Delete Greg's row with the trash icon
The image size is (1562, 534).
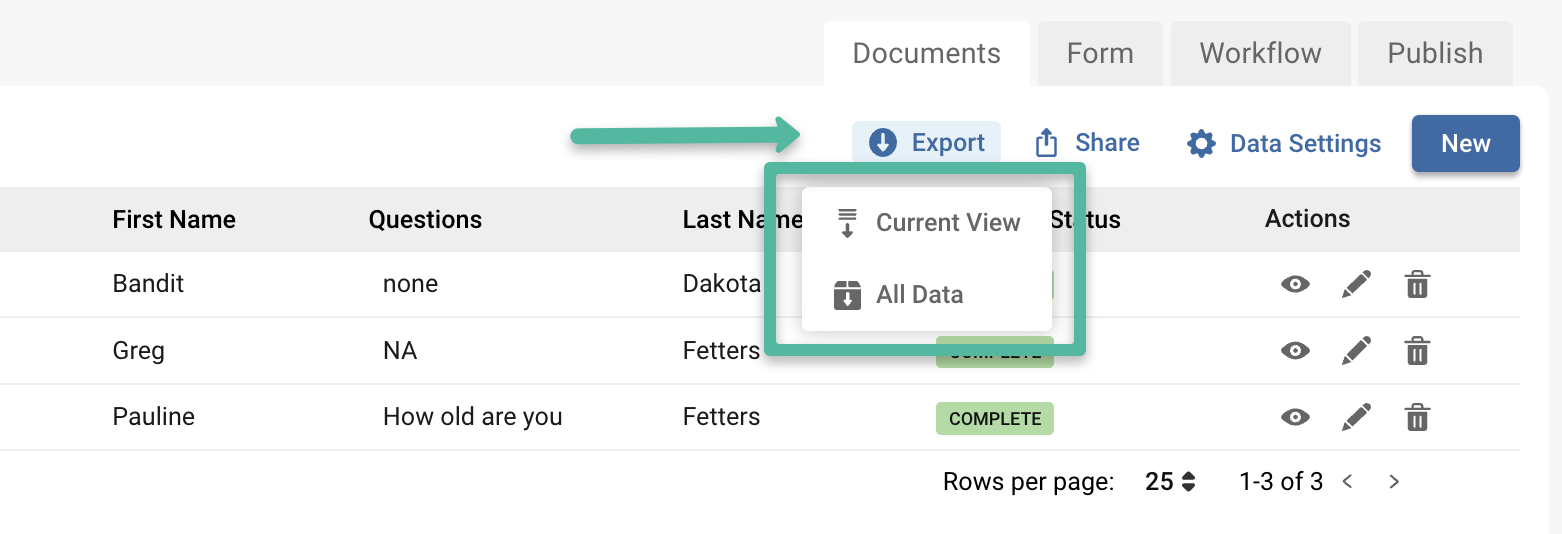pyautogui.click(x=1417, y=351)
